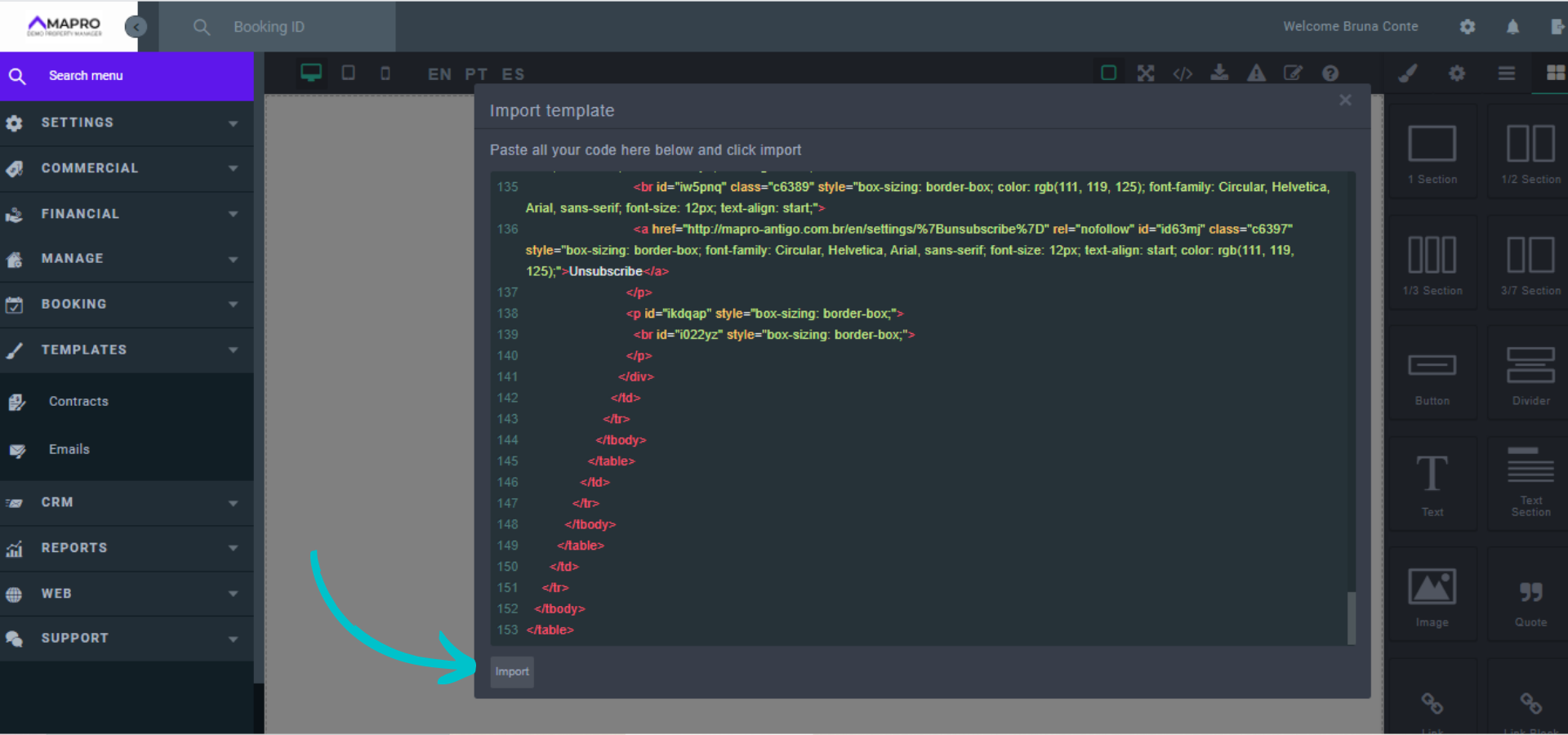Click the Import button
This screenshot has width=1568, height=735.
[511, 671]
